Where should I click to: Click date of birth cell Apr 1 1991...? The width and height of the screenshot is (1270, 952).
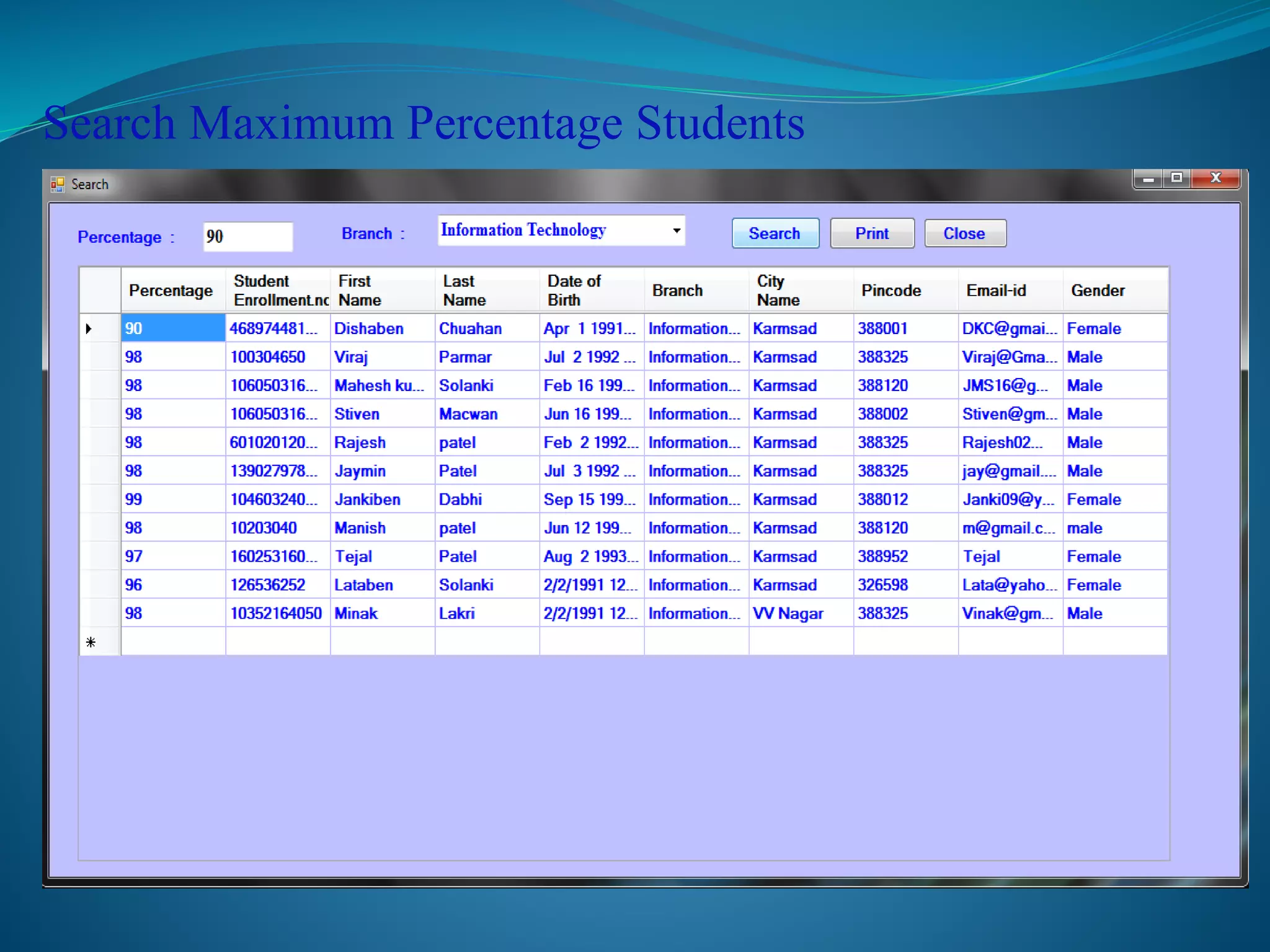(592, 328)
